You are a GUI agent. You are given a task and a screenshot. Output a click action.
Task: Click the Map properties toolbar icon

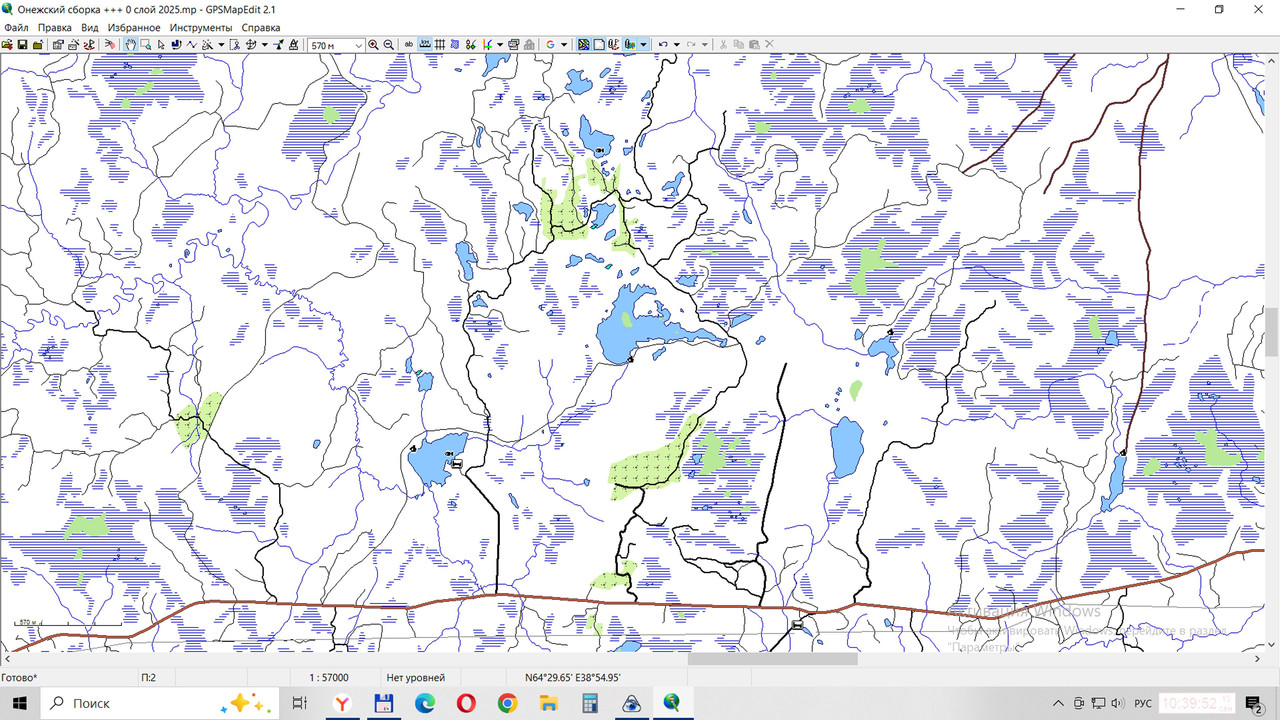57,45
